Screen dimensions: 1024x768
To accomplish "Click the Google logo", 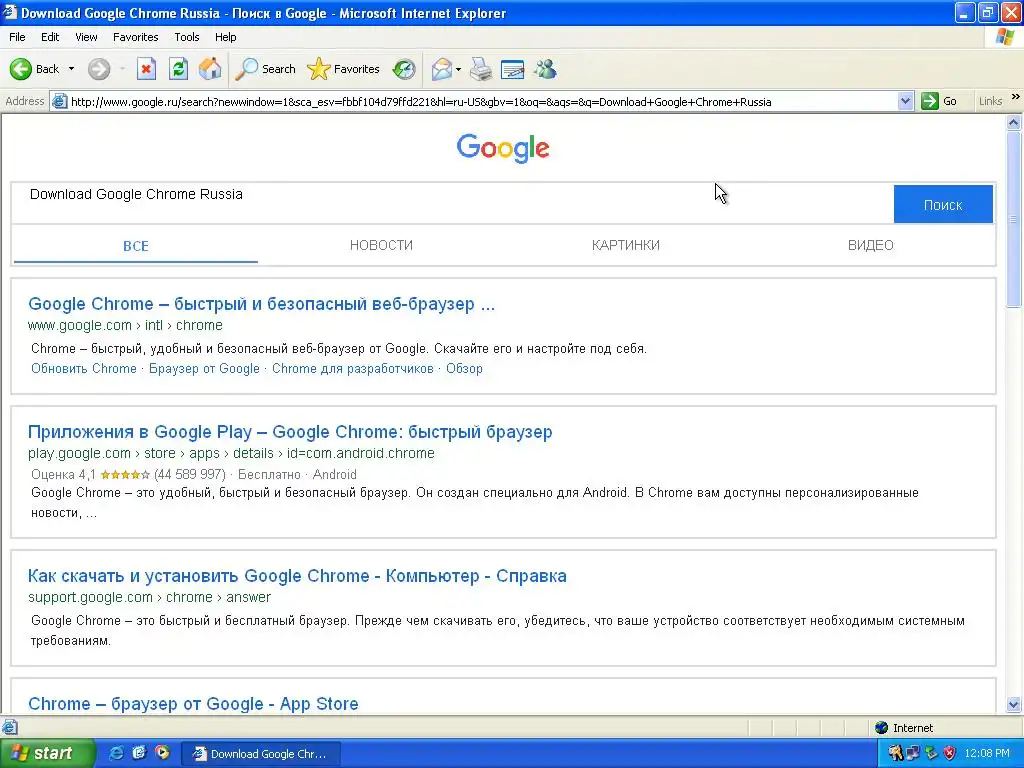I will 503,148.
